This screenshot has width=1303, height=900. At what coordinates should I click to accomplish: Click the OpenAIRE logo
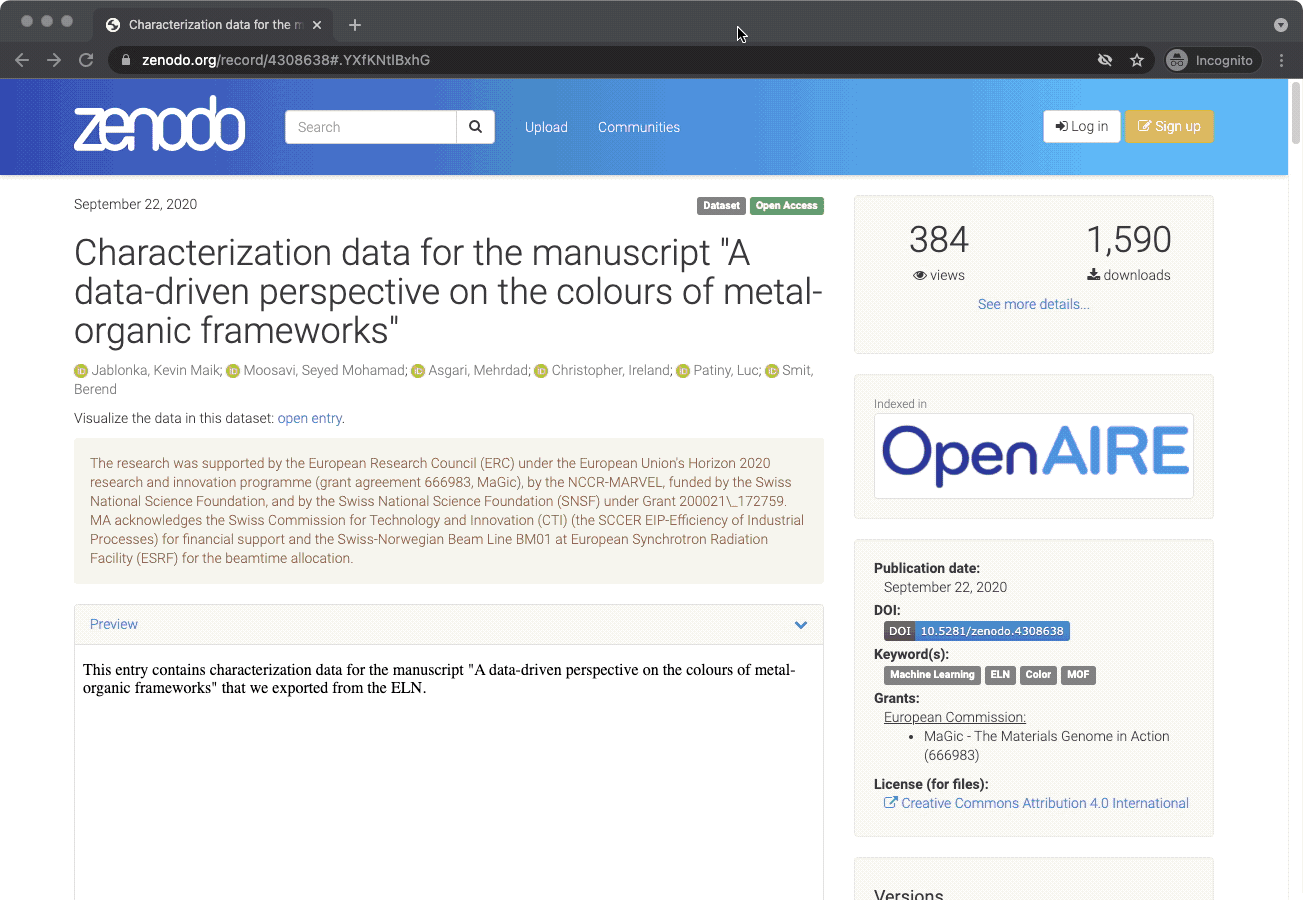[1034, 456]
